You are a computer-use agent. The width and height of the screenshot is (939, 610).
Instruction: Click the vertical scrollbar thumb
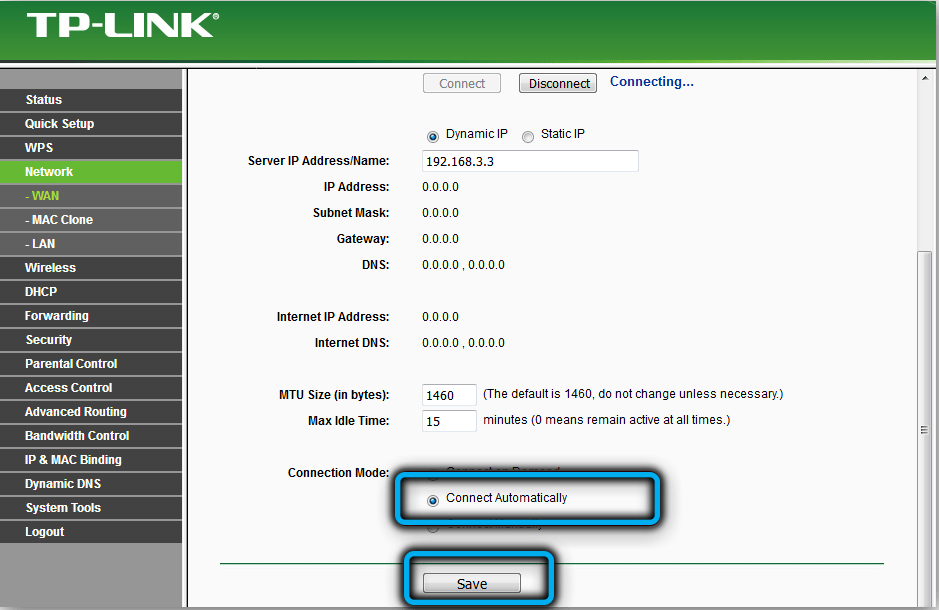coord(925,429)
